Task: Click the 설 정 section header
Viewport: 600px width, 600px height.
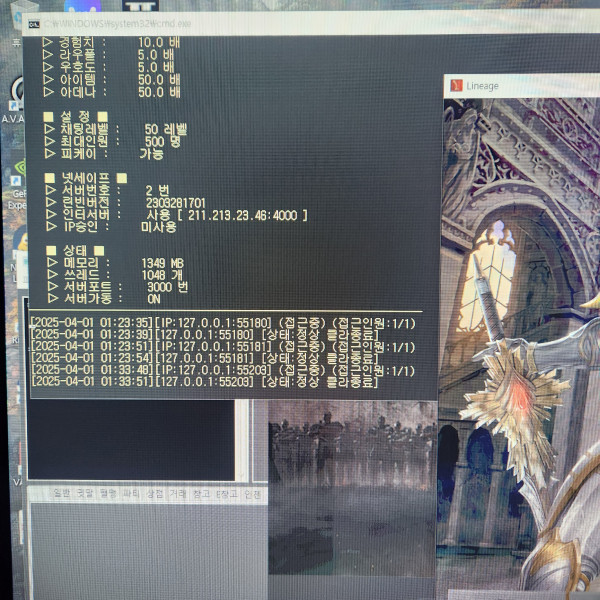Action: click(75, 116)
